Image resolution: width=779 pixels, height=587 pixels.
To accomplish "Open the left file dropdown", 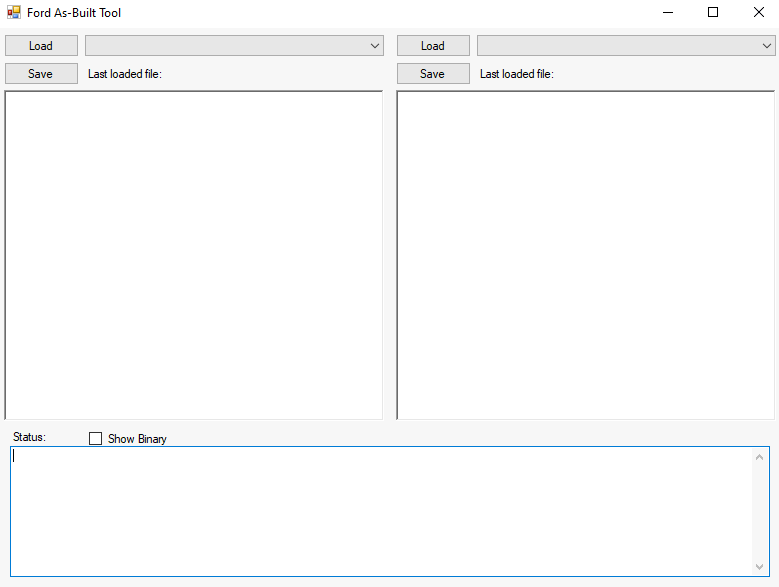I will click(234, 46).
